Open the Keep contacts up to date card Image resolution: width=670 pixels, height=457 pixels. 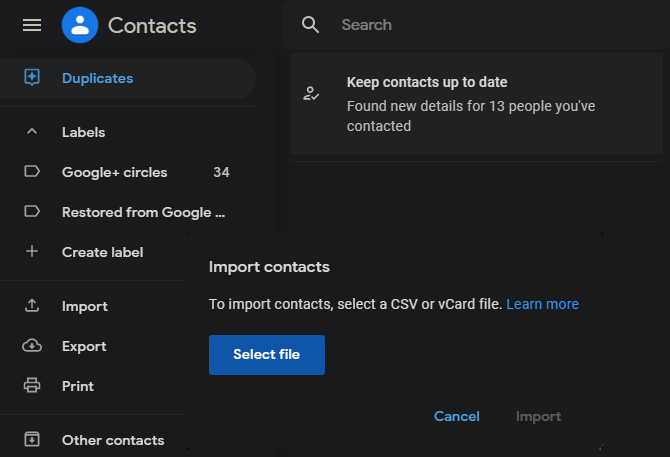coord(477,104)
